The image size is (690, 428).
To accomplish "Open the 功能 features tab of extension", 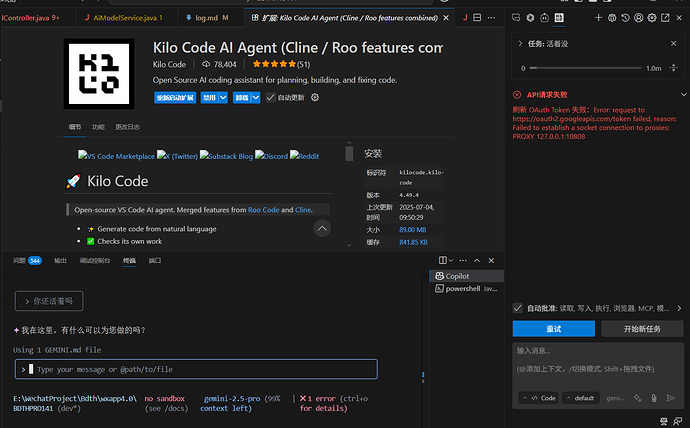I will click(x=98, y=127).
